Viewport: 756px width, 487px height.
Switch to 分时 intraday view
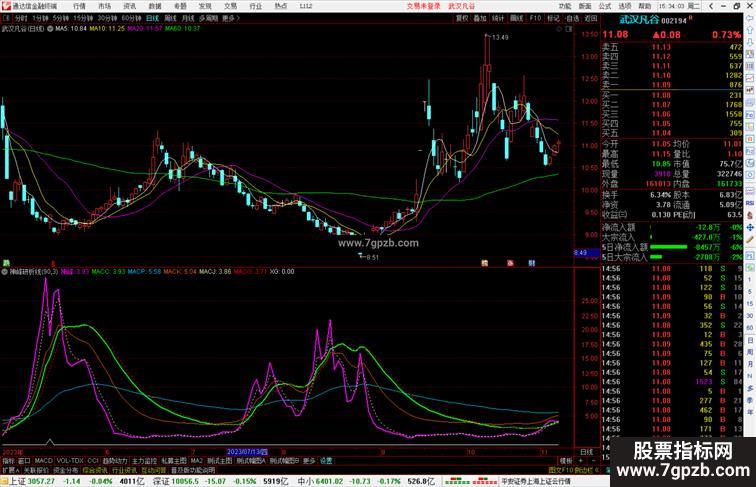click(21, 18)
